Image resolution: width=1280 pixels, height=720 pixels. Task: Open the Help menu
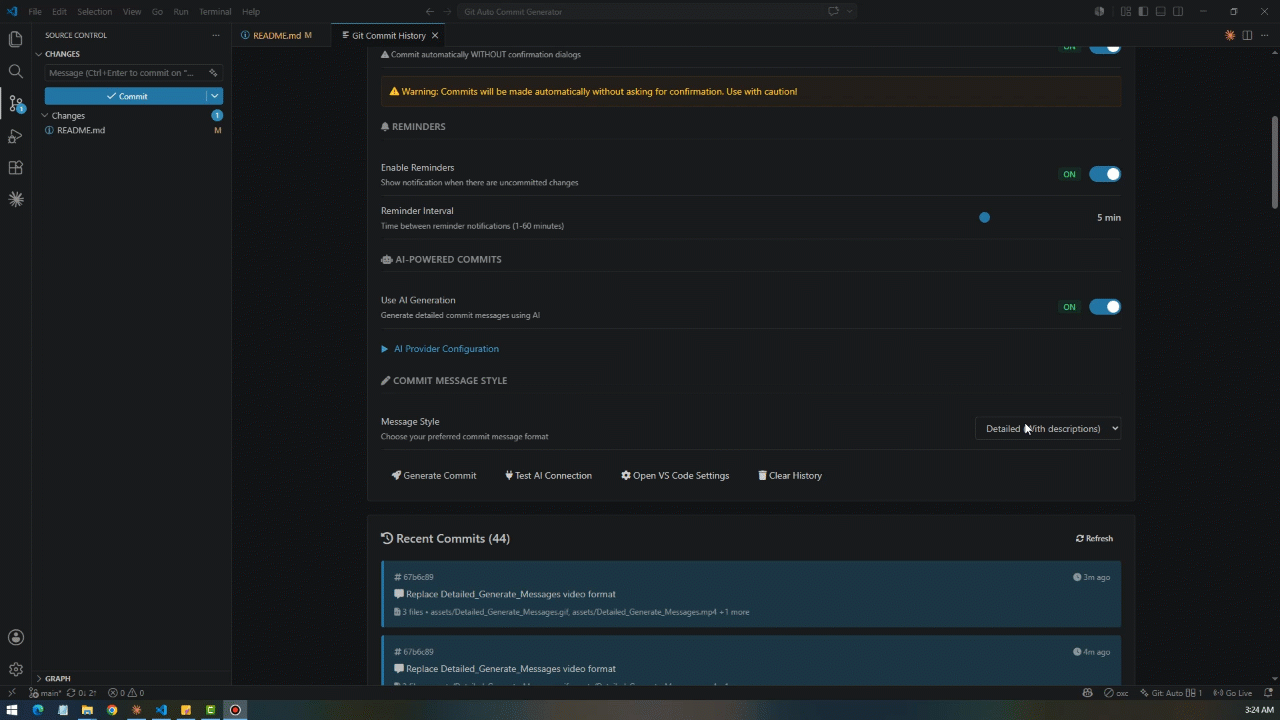[251, 11]
